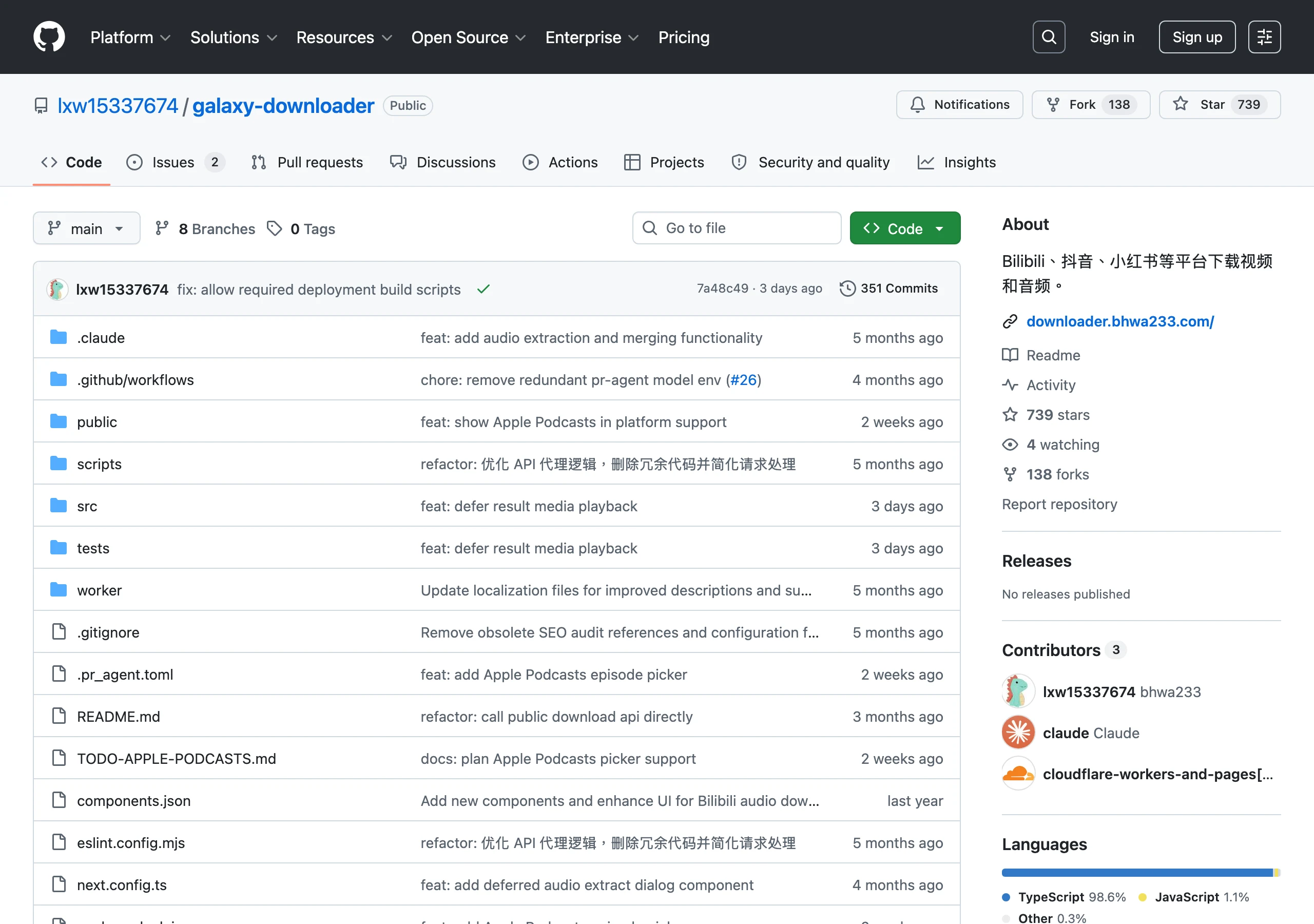Fork the repository with Fork button
Screen dimensions: 1314x924
coord(1090,105)
